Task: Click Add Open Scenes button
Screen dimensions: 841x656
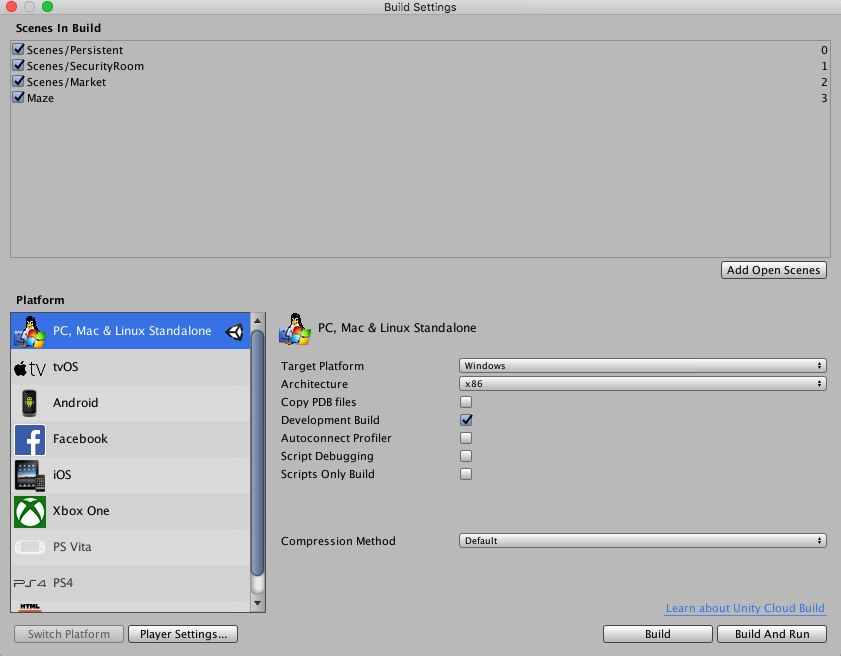Action: point(773,270)
